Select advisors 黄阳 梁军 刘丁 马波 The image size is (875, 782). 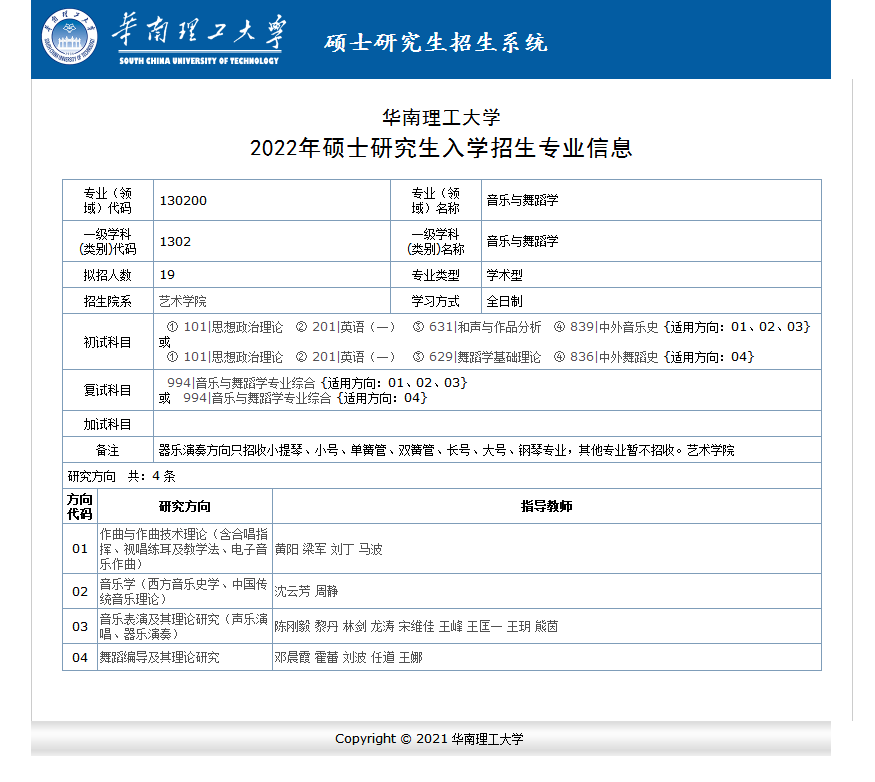(329, 549)
